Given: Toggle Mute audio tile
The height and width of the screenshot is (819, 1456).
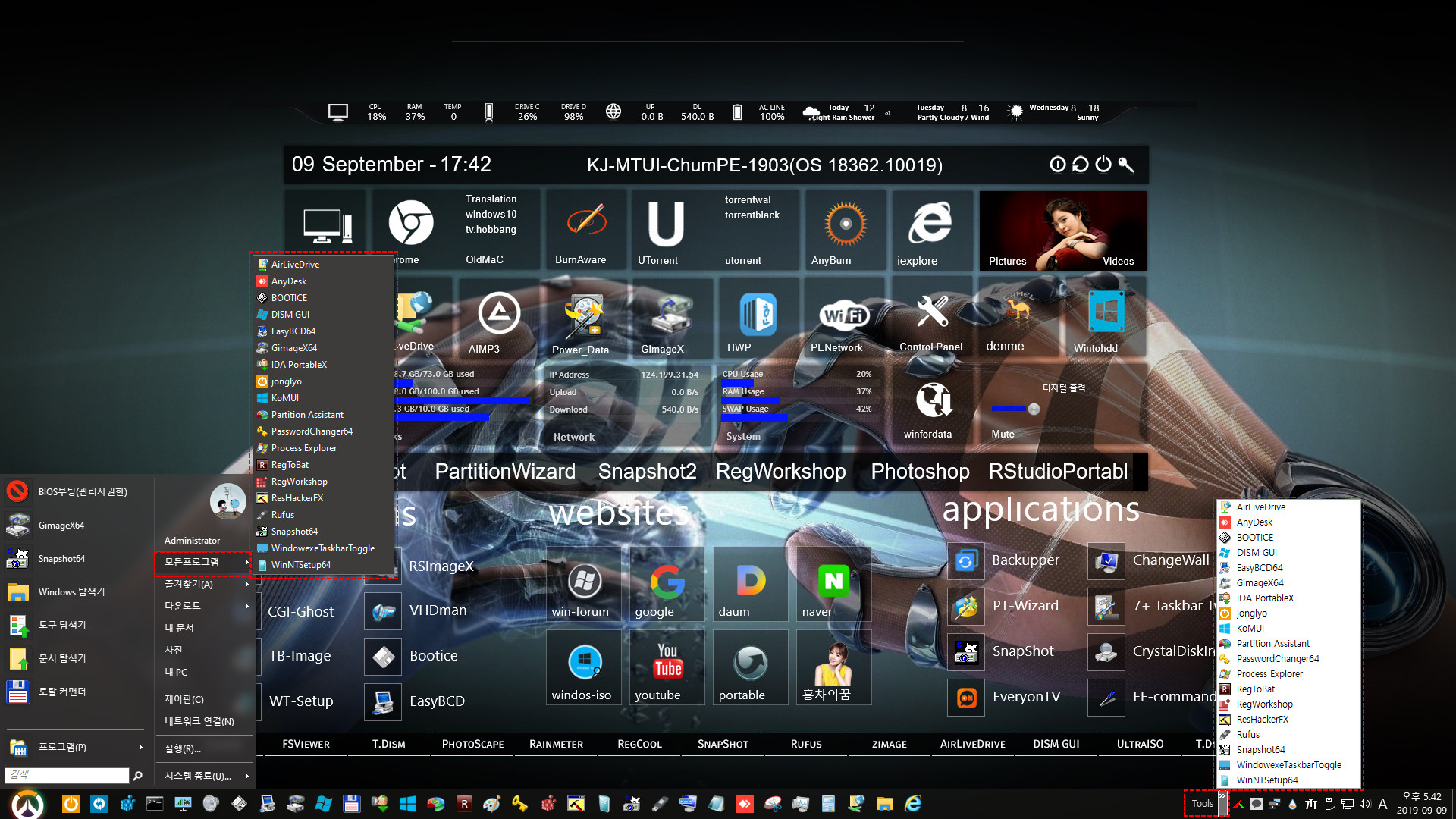Looking at the screenshot, I should 1003,435.
